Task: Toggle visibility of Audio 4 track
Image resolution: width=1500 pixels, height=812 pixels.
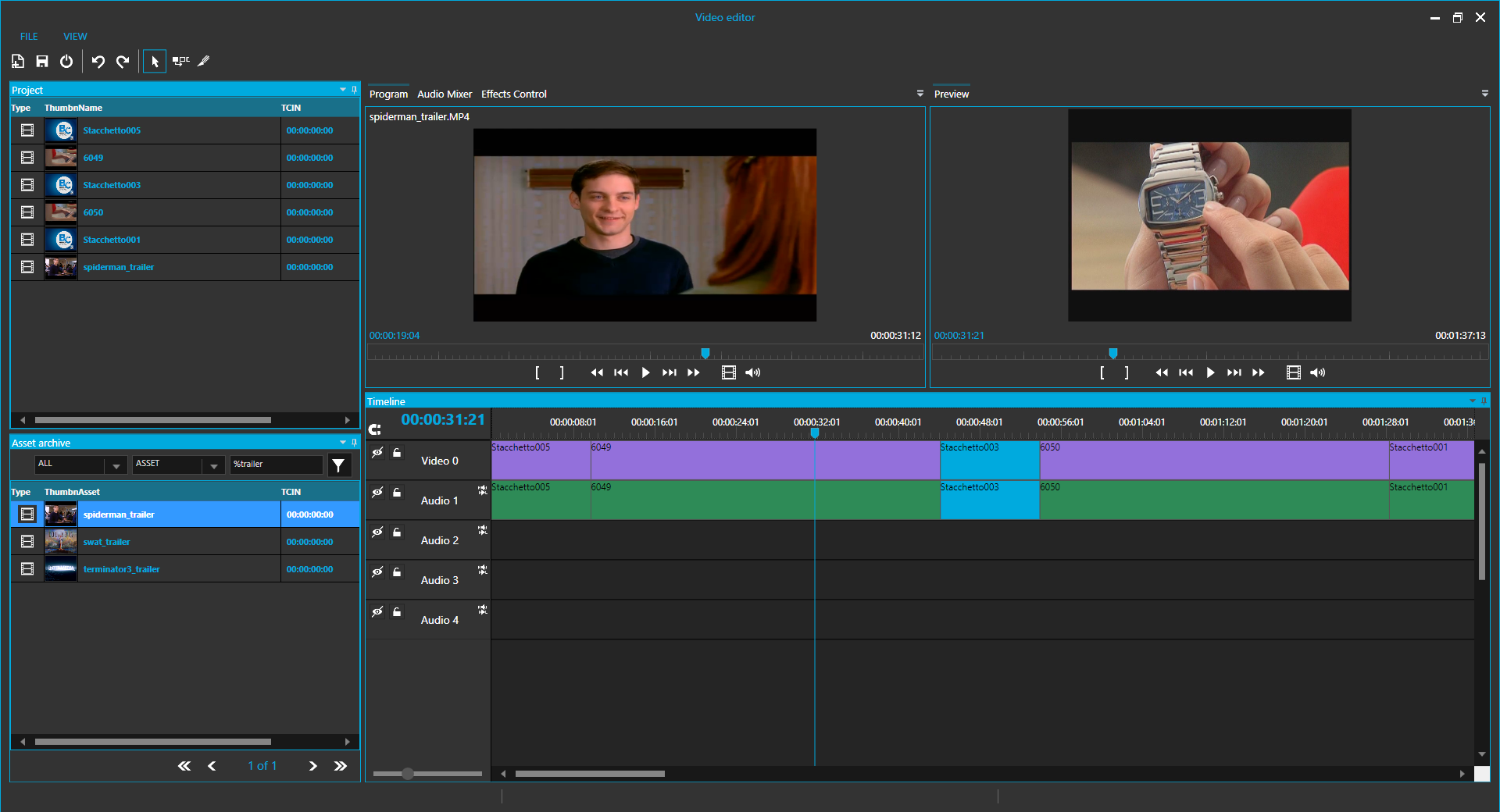Action: click(377, 611)
